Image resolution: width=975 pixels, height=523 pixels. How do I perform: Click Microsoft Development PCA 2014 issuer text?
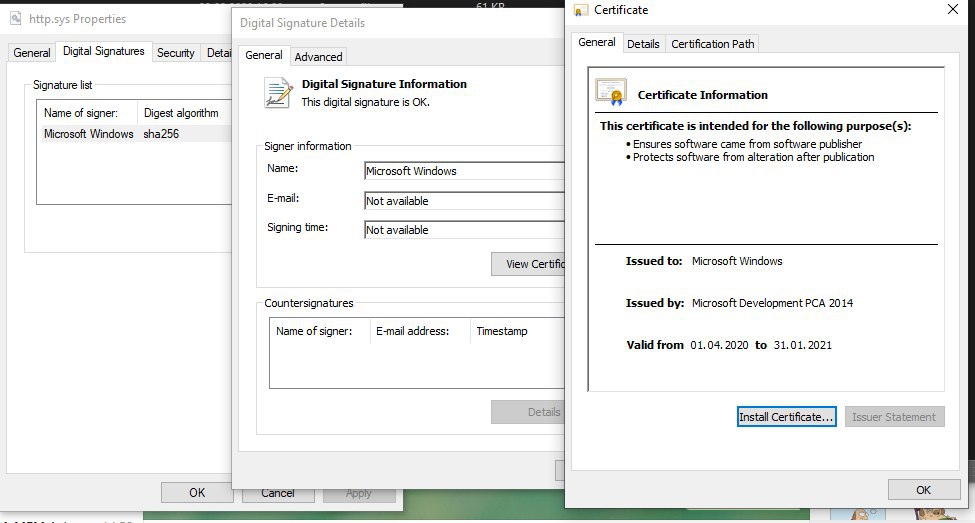tap(772, 303)
